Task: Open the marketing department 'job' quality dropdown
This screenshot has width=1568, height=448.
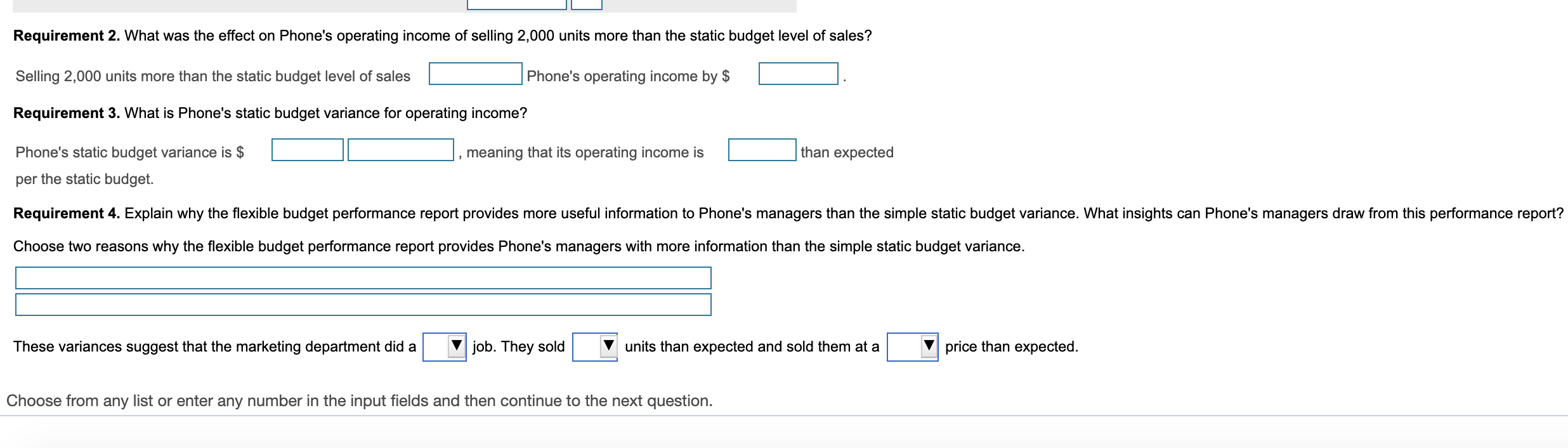Action: click(x=444, y=346)
